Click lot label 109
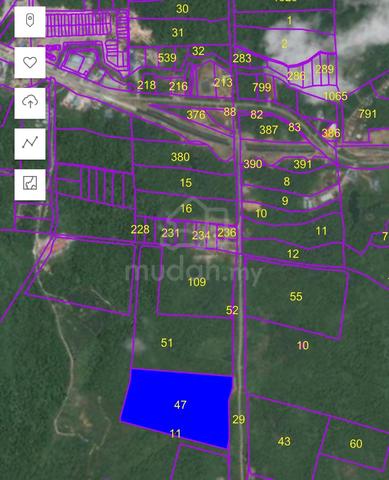The image size is (389, 480). pos(197,282)
